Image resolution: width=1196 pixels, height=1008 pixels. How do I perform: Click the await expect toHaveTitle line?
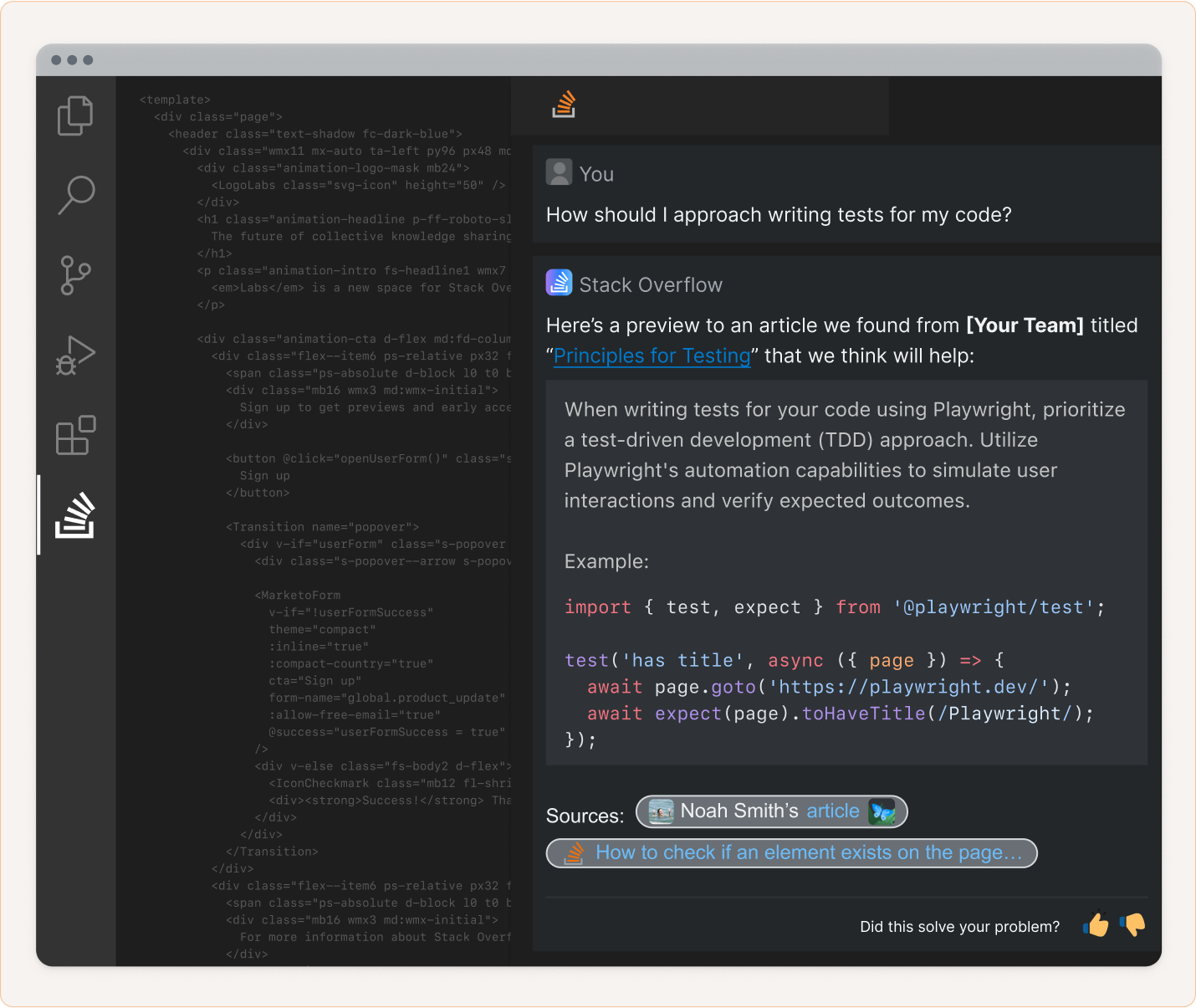pos(840,714)
